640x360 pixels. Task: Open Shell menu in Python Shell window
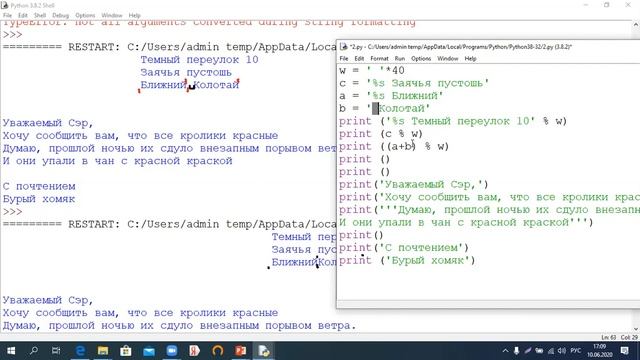coord(40,16)
